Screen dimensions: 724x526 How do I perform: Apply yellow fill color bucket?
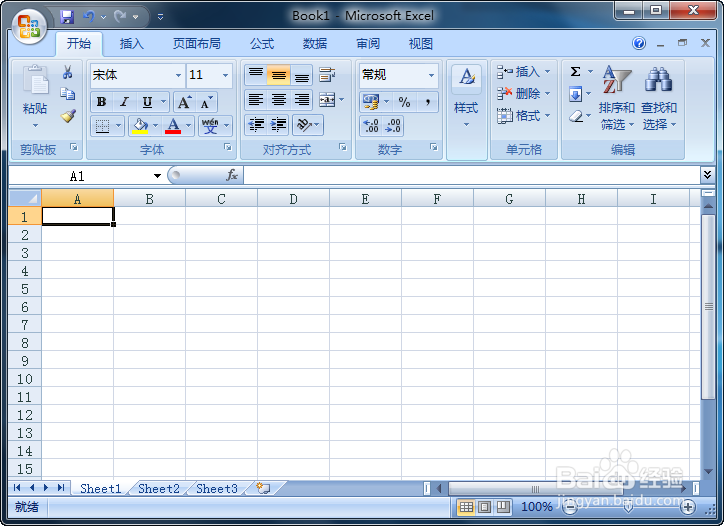coord(139,125)
